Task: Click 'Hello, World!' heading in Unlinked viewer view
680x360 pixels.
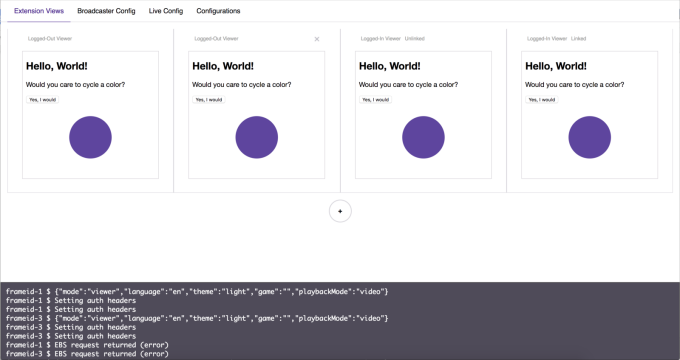Action: coord(389,66)
